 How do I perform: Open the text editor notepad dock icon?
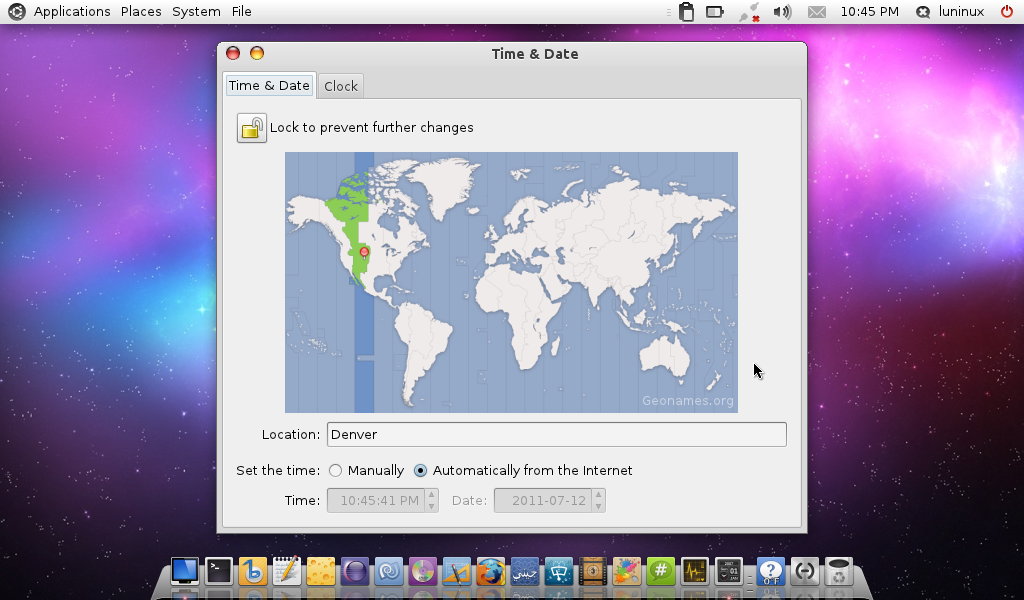287,571
